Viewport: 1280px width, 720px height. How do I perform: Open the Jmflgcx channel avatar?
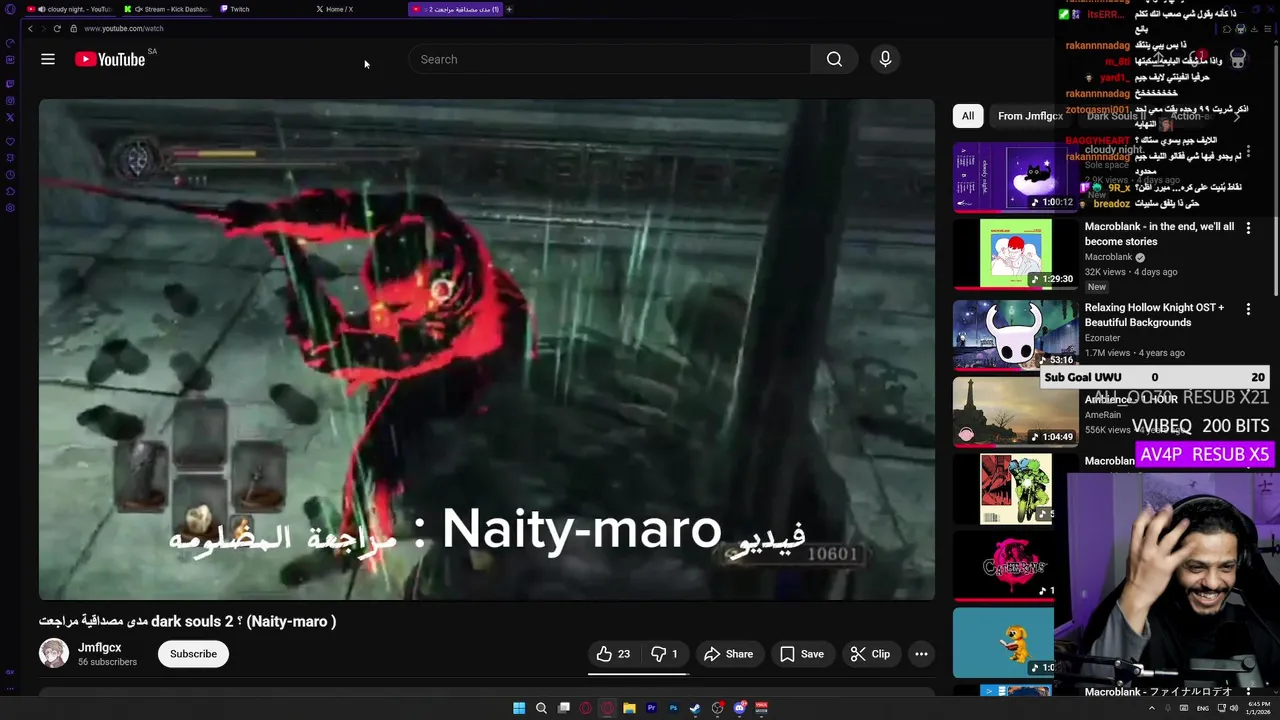click(54, 654)
